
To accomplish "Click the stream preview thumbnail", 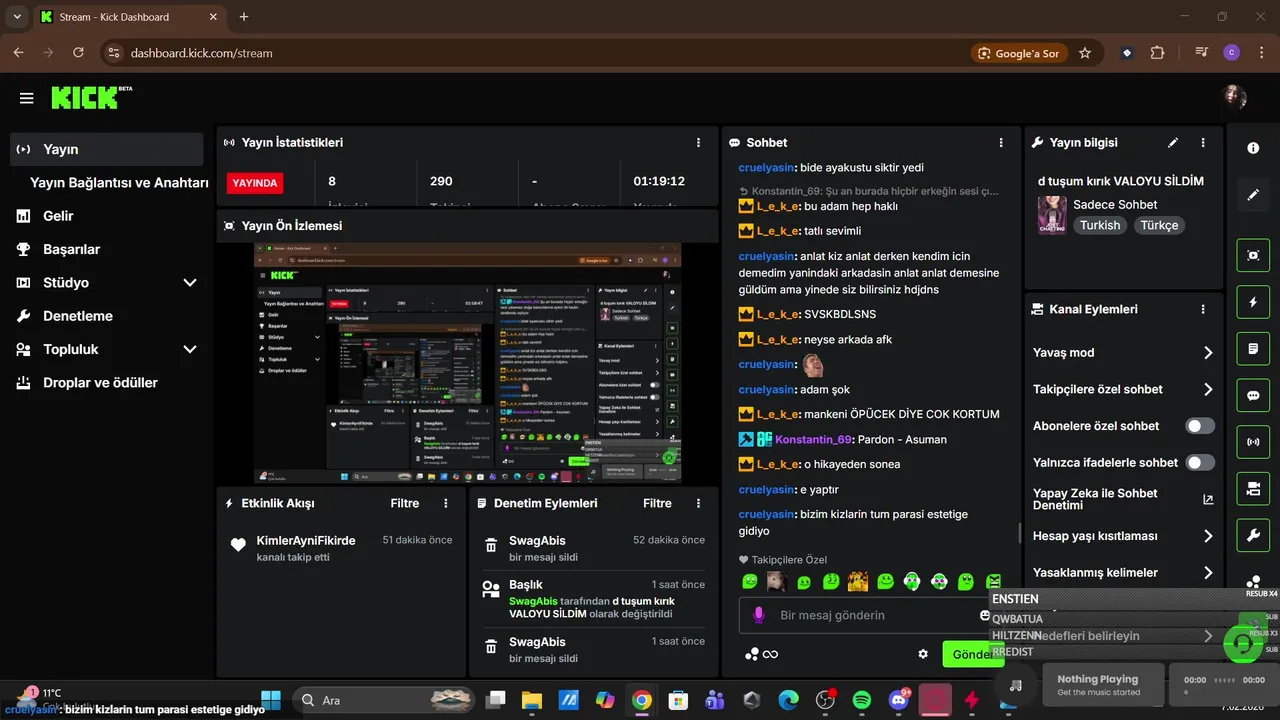I will pyautogui.click(x=468, y=363).
